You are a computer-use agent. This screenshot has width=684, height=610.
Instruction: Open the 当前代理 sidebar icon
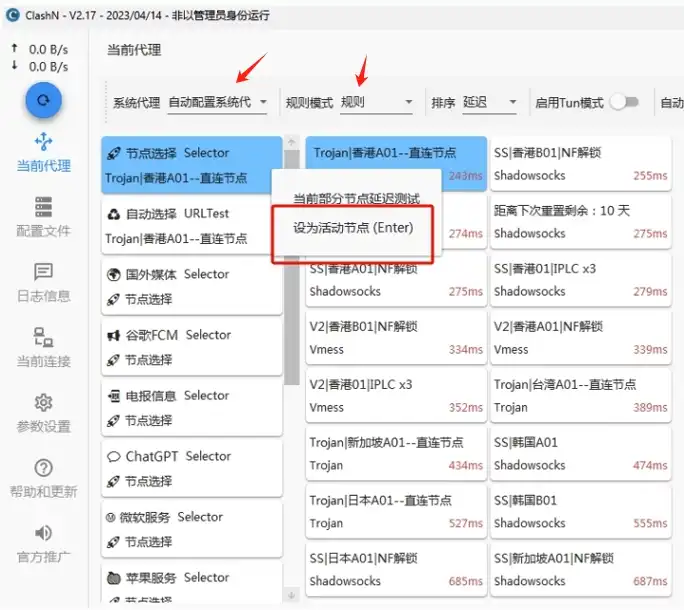[x=44, y=142]
